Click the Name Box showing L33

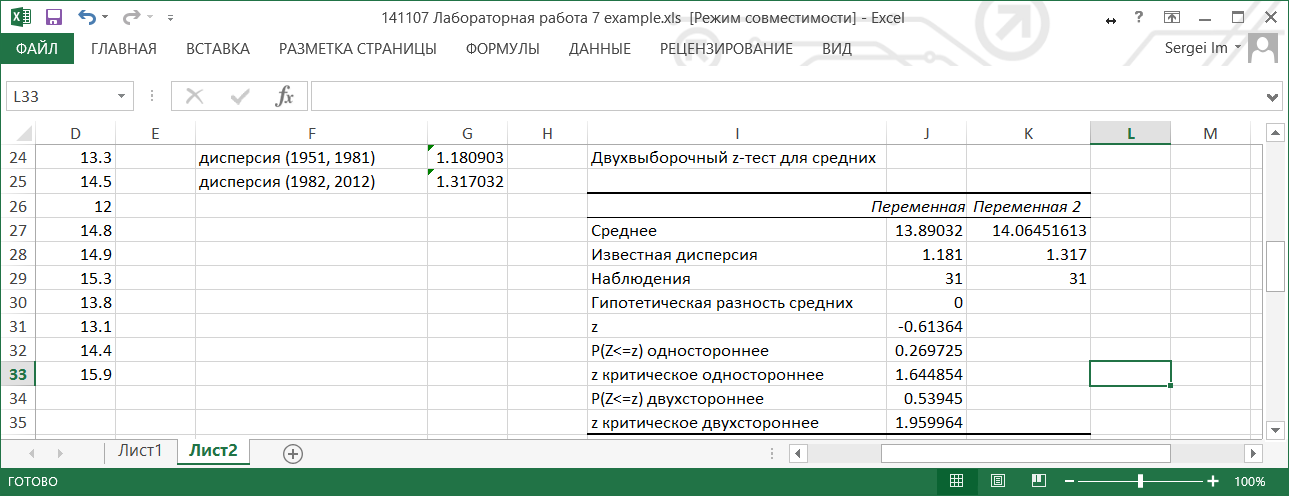pos(61,96)
